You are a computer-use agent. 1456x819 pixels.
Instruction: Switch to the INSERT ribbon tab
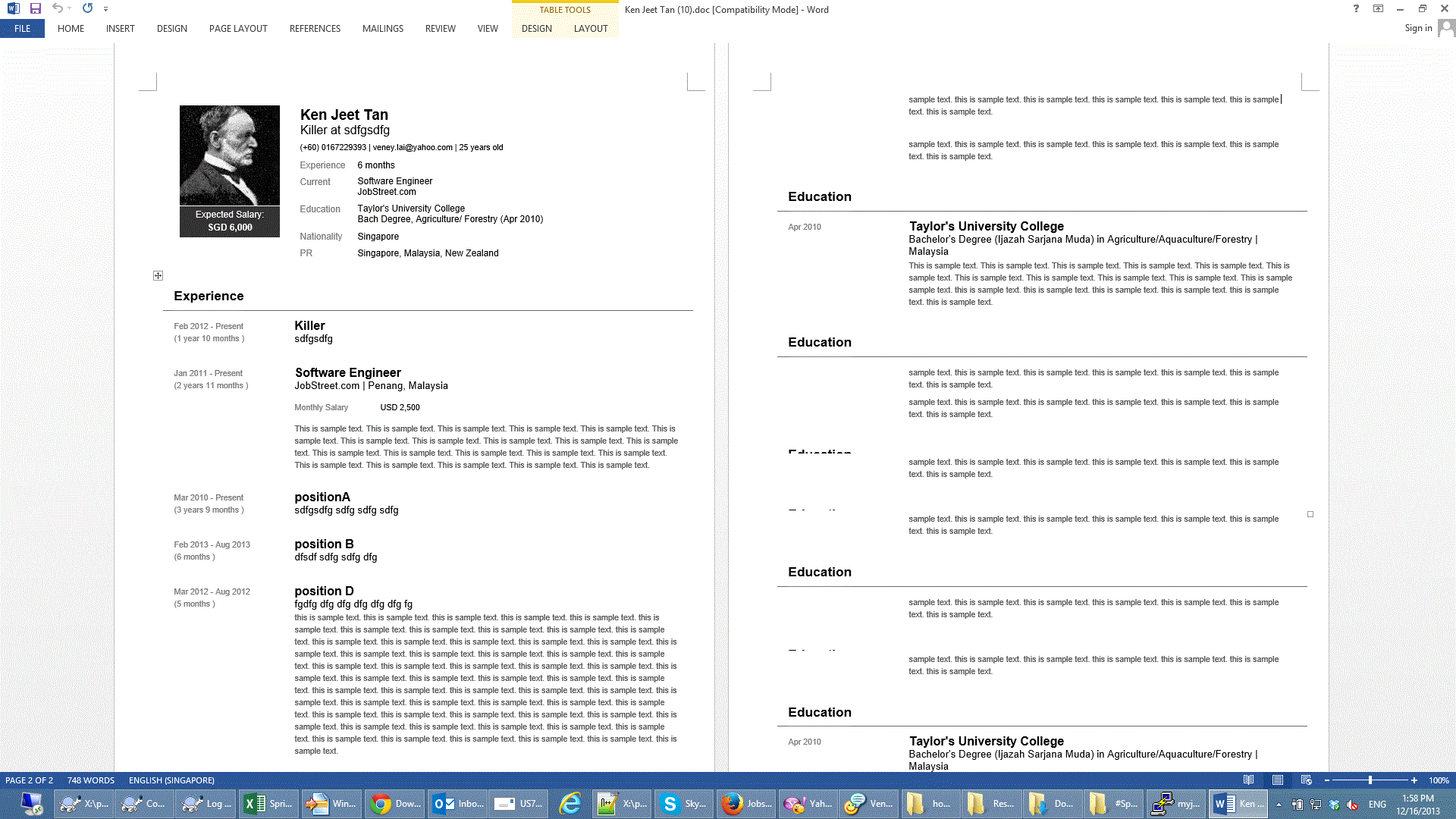tap(120, 29)
